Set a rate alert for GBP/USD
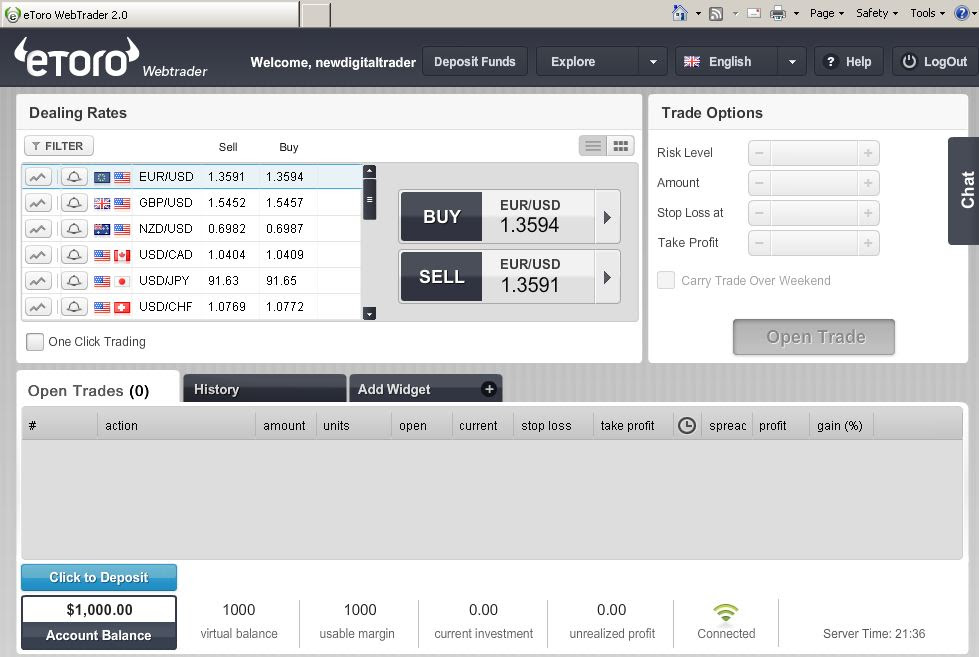Viewport: 979px width, 657px height. (74, 202)
